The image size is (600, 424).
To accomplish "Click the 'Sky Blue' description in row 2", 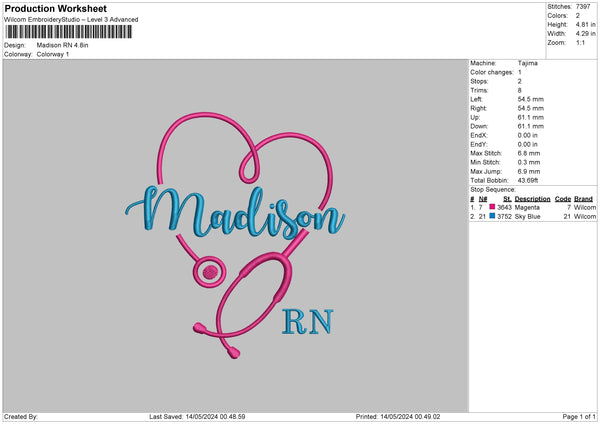I will (527, 217).
